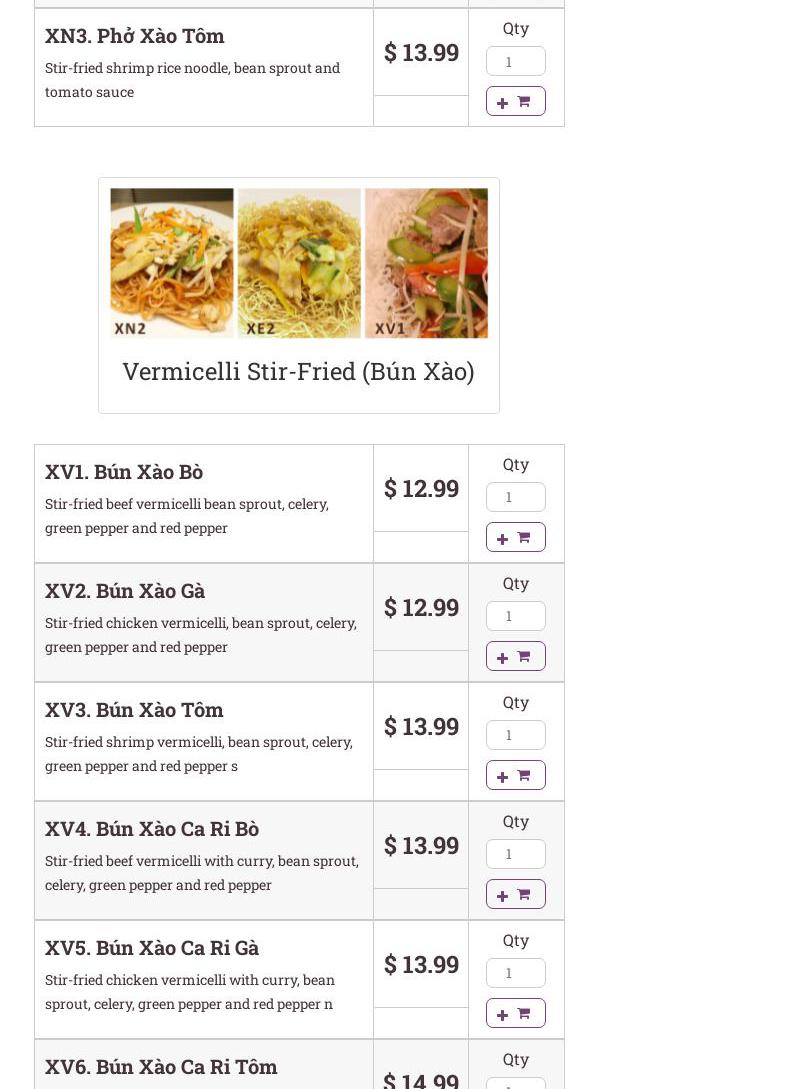Open the XV1. Bún Xào Bò item title
Image resolution: width=785 pixels, height=1089 pixels.
(x=124, y=472)
